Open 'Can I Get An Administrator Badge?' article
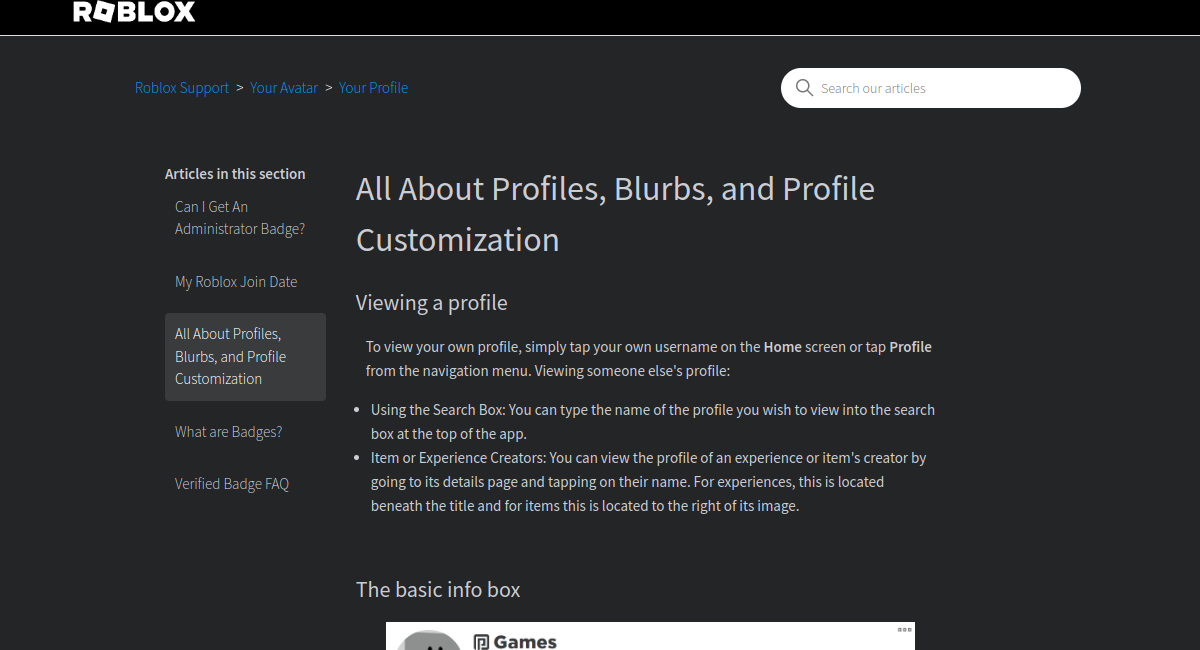This screenshot has width=1200, height=650. point(240,218)
